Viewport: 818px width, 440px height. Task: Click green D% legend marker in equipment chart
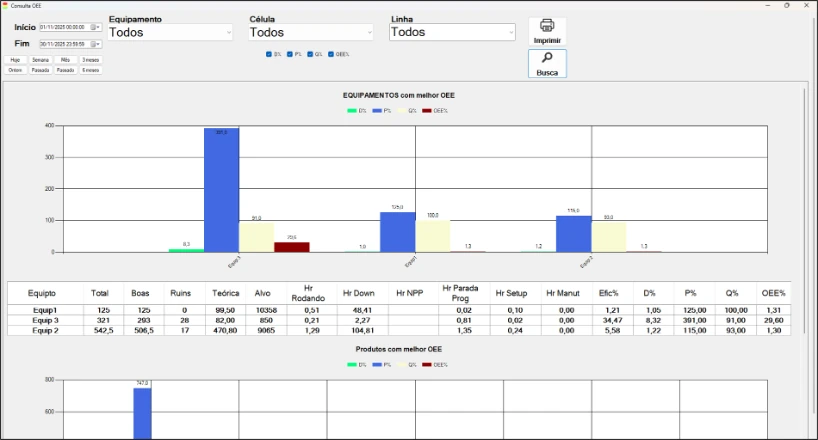352,110
